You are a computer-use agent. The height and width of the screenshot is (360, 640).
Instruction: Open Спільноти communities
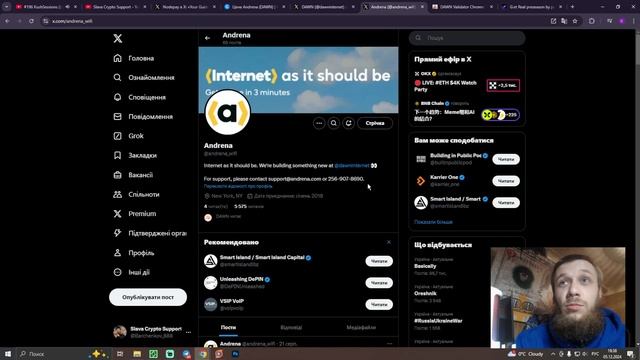(x=136, y=195)
